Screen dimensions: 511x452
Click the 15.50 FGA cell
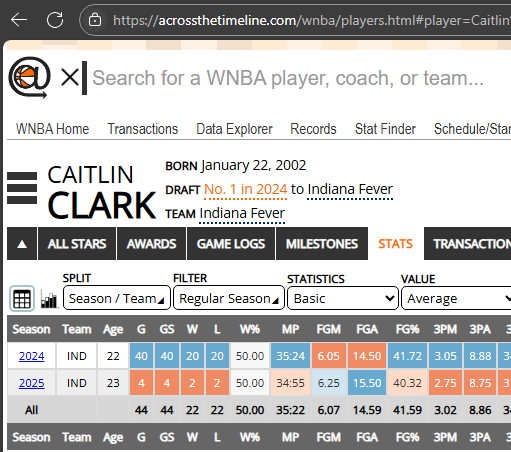point(367,383)
